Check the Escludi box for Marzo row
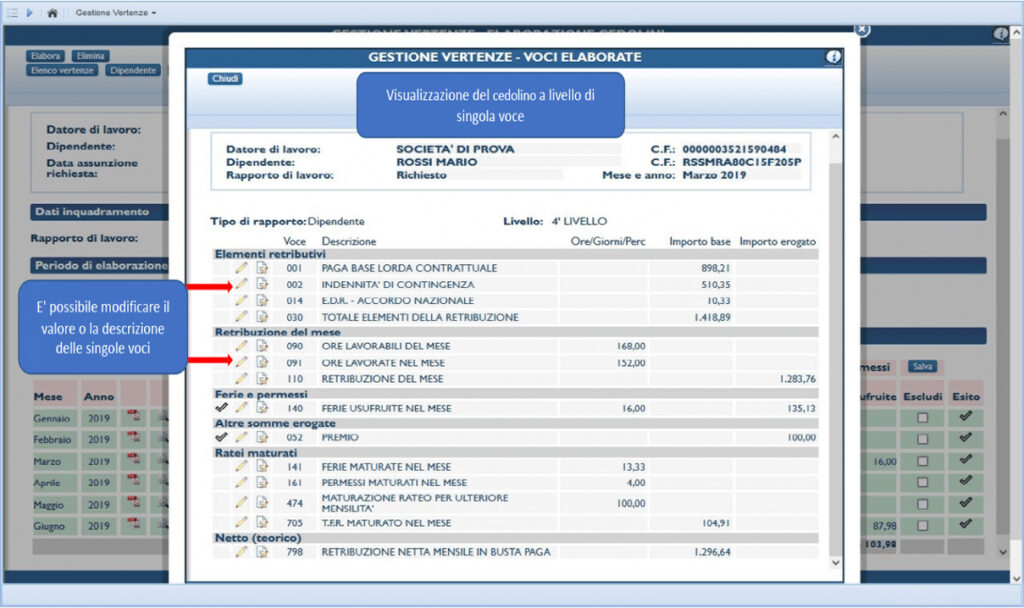 (x=922, y=461)
